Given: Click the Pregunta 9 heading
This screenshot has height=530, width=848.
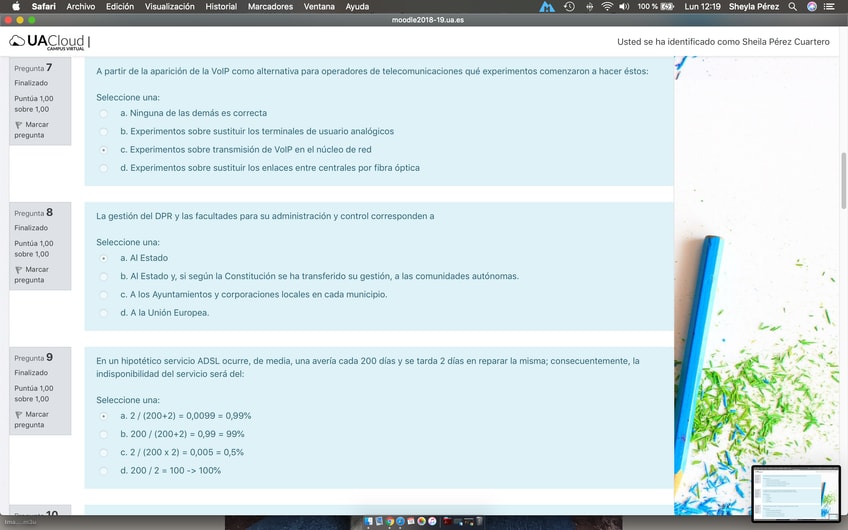Looking at the screenshot, I should (33, 357).
